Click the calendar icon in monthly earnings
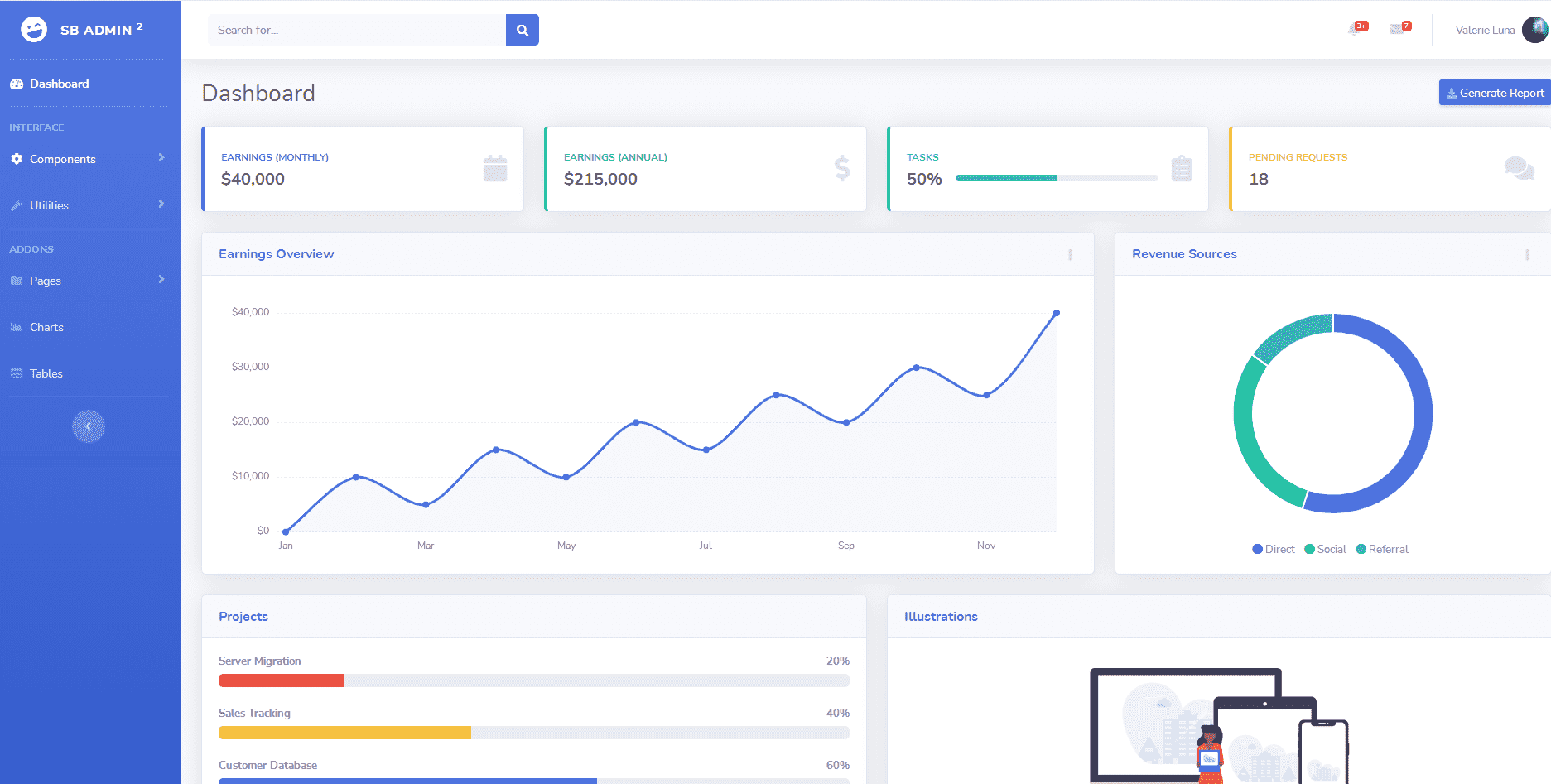This screenshot has height=784, width=1551. click(x=494, y=169)
